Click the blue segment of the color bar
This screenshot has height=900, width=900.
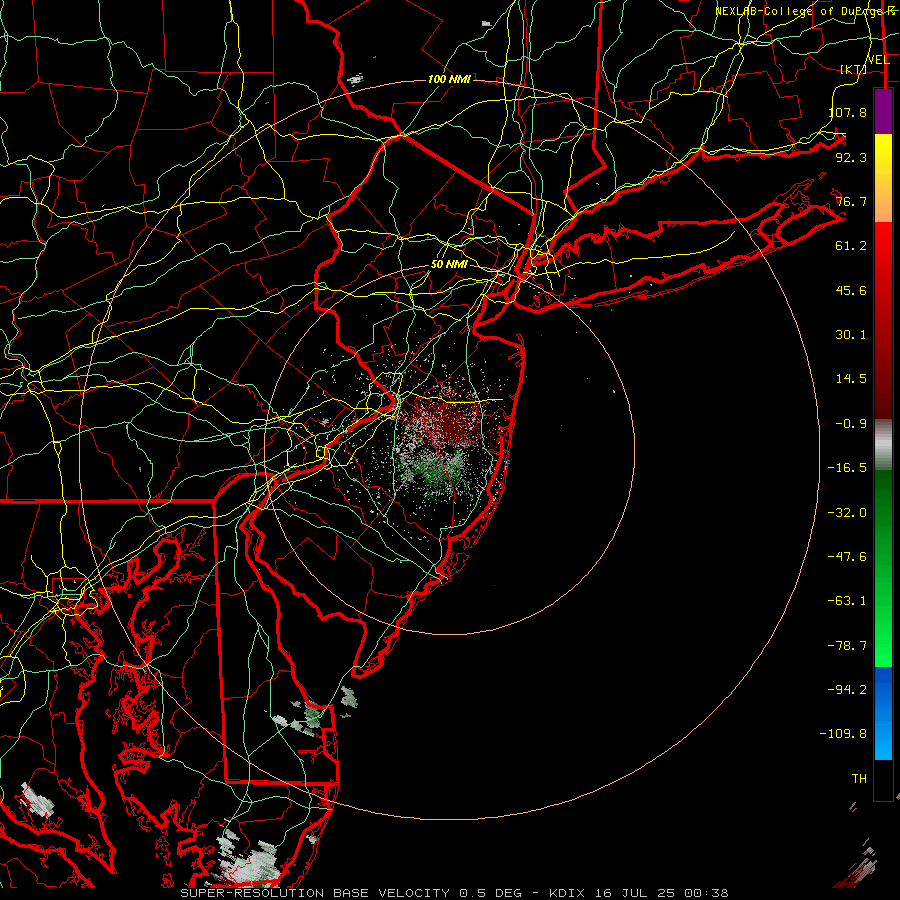point(883,713)
